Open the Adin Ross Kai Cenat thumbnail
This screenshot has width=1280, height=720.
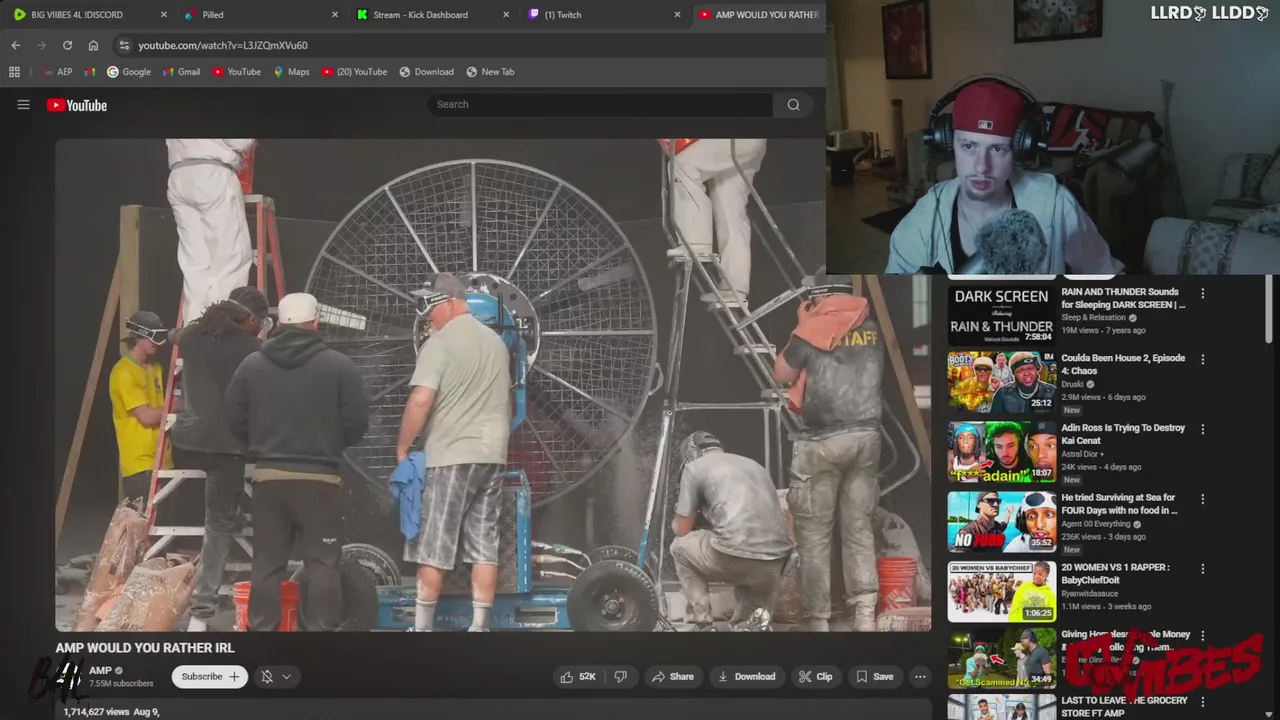pyautogui.click(x=1001, y=452)
